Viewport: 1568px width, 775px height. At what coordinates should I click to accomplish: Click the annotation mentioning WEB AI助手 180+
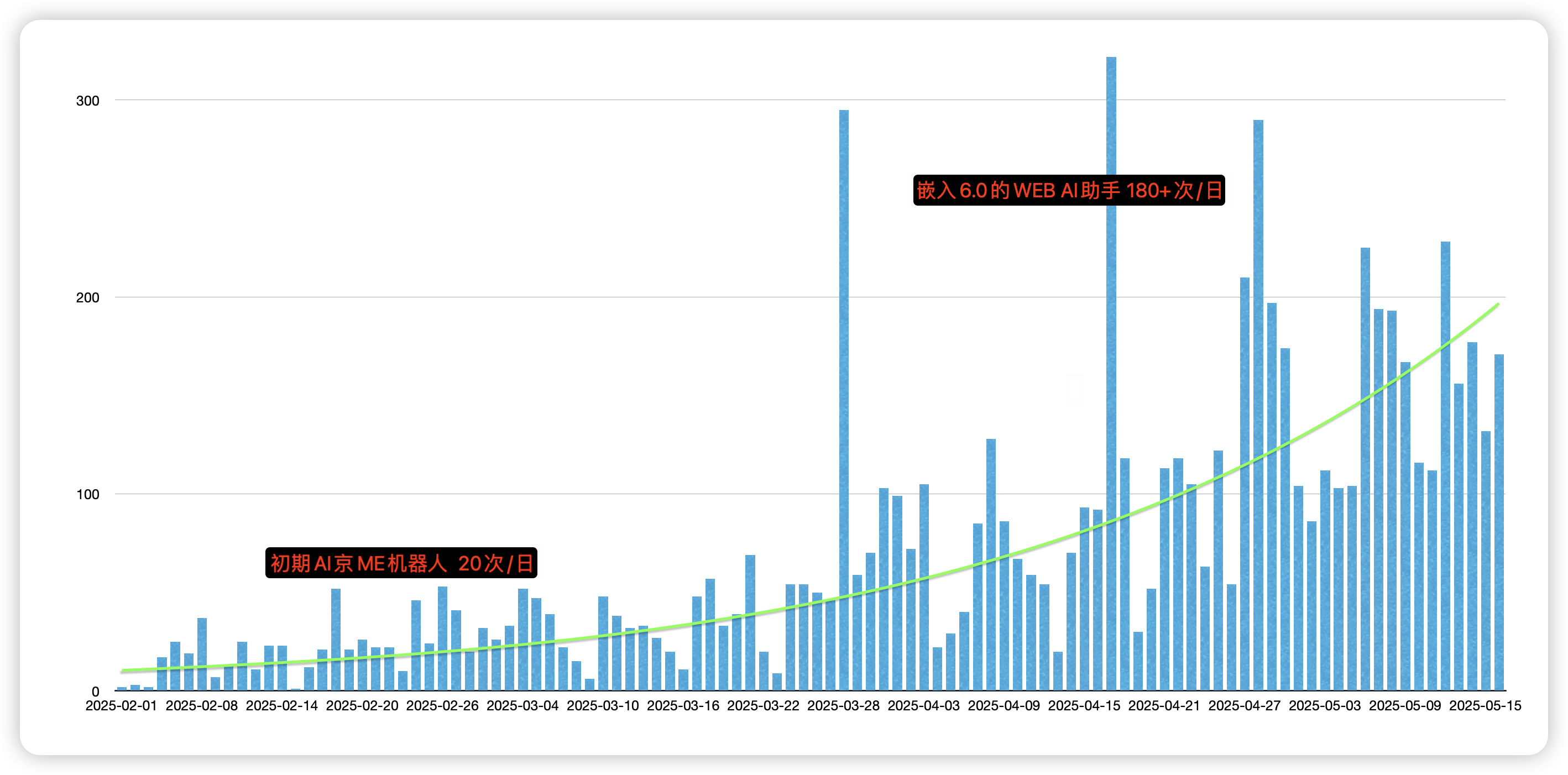1069,191
